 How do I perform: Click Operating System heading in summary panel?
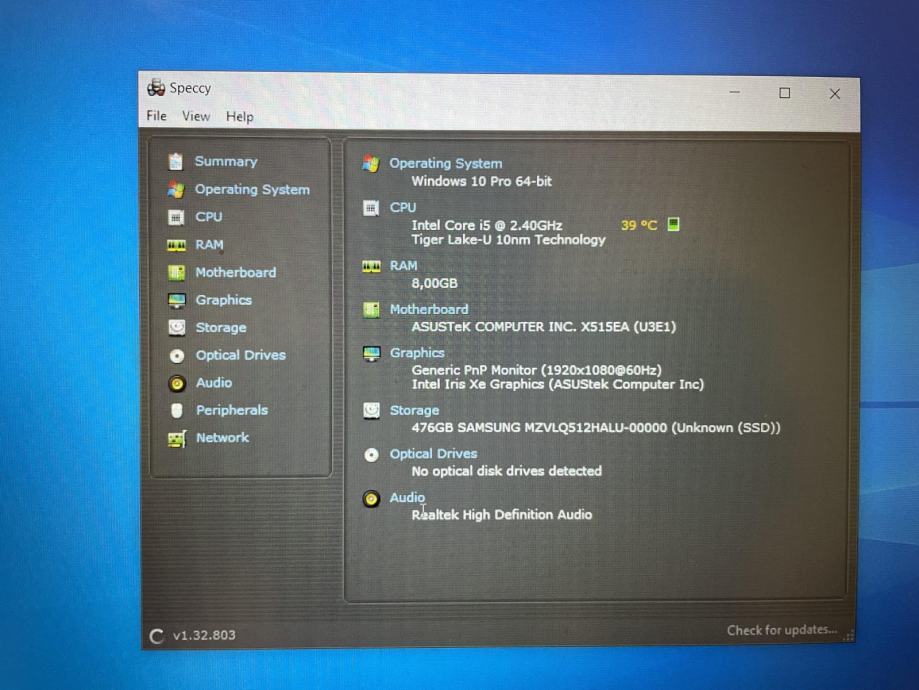point(446,164)
